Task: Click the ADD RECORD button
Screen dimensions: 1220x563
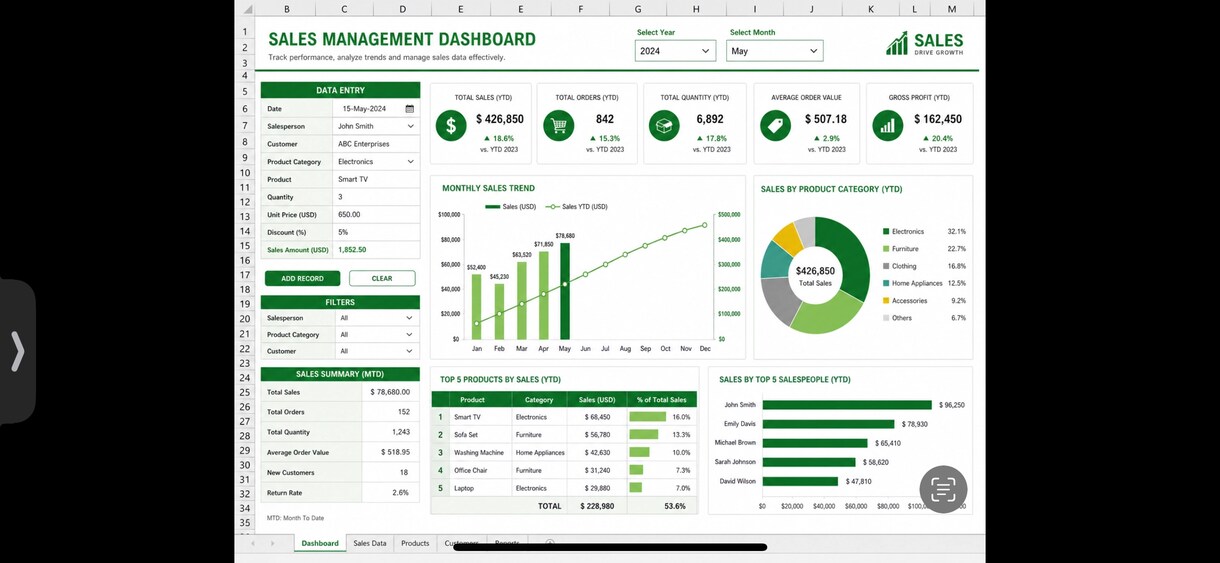Action: click(302, 278)
